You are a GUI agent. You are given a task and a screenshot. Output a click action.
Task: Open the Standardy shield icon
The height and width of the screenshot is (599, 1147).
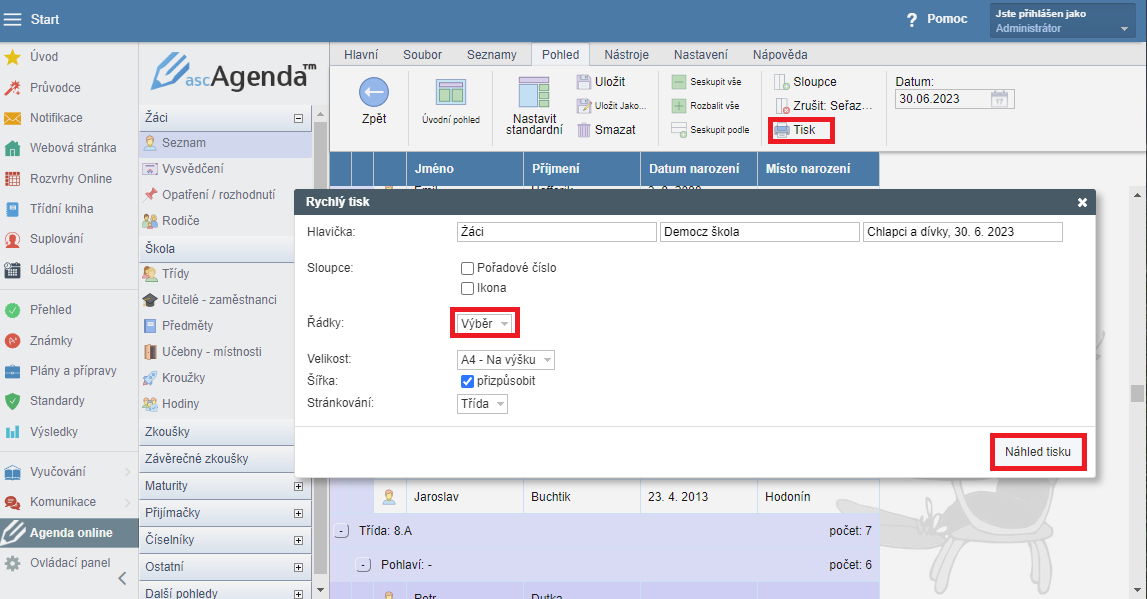coord(12,401)
